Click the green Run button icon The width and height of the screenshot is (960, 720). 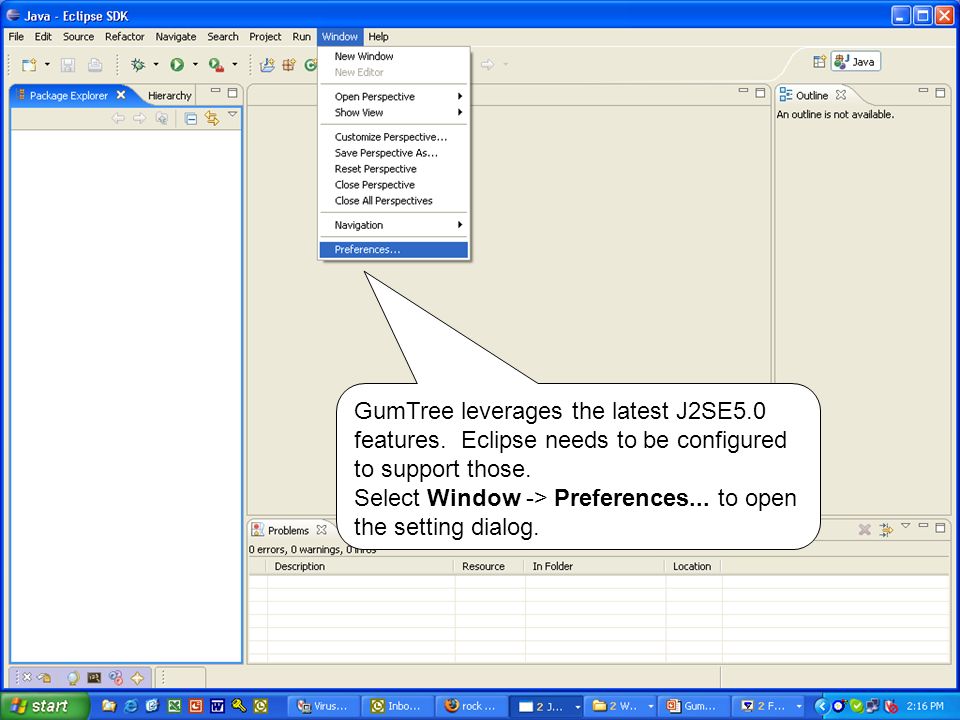(x=177, y=64)
